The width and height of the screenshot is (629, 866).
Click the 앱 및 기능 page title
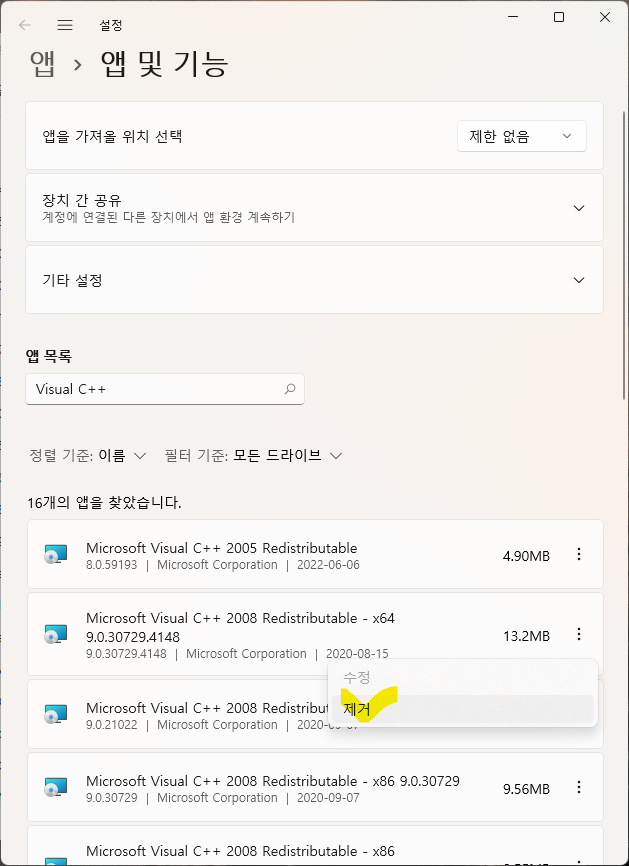[165, 64]
